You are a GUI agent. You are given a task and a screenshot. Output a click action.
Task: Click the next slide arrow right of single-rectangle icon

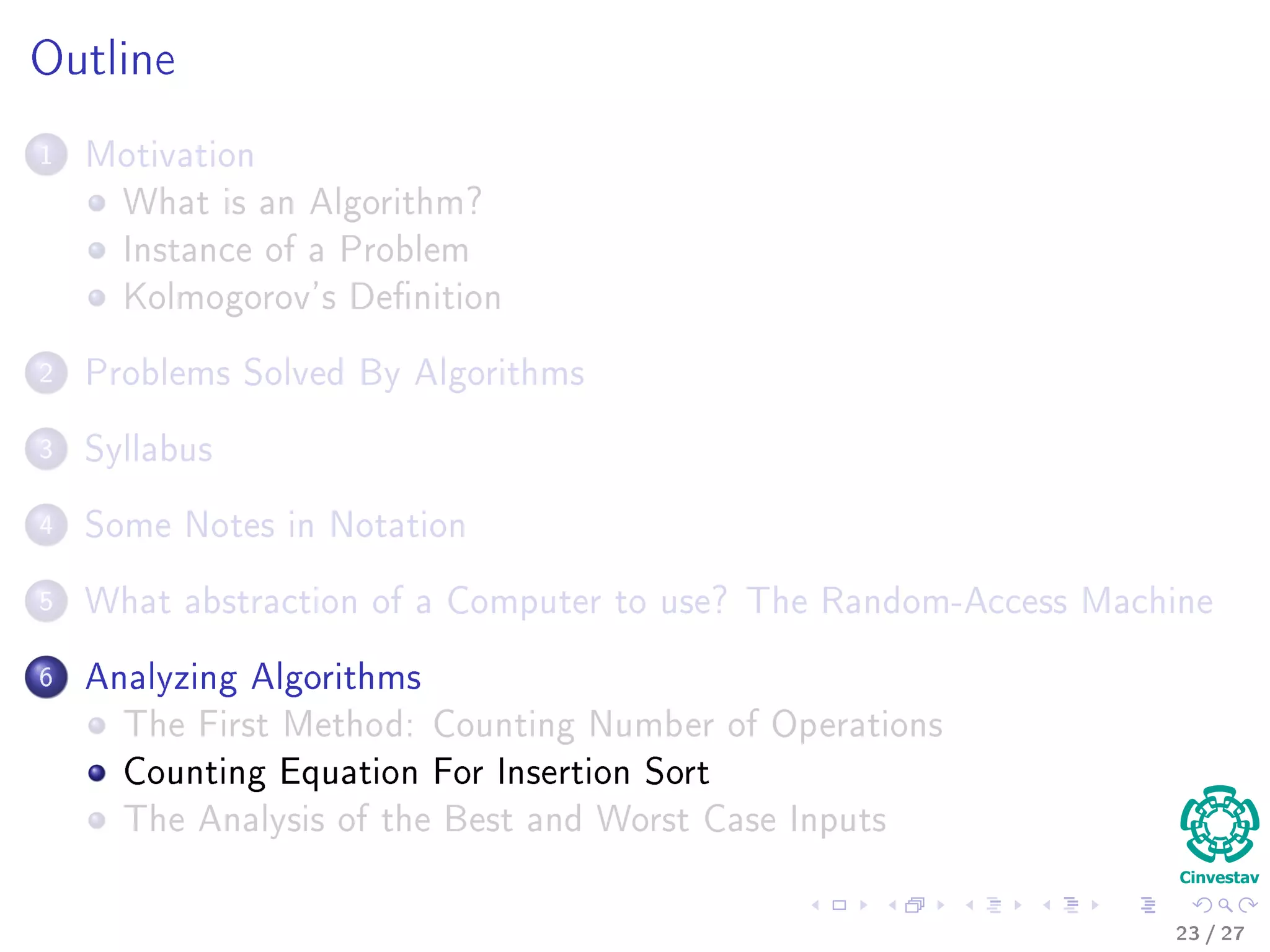coord(863,906)
